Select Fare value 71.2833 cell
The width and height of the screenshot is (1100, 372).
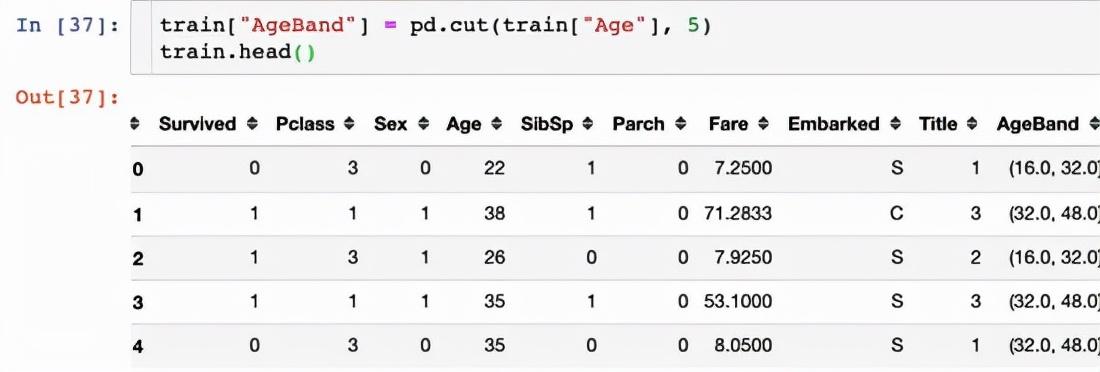coord(737,213)
